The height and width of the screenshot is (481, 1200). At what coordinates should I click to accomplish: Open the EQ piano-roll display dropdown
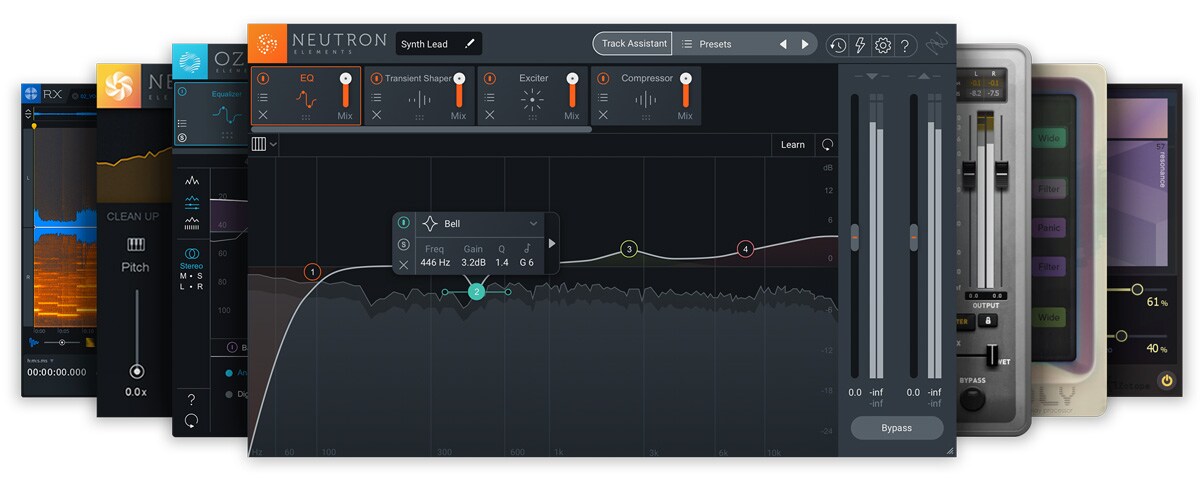(264, 144)
